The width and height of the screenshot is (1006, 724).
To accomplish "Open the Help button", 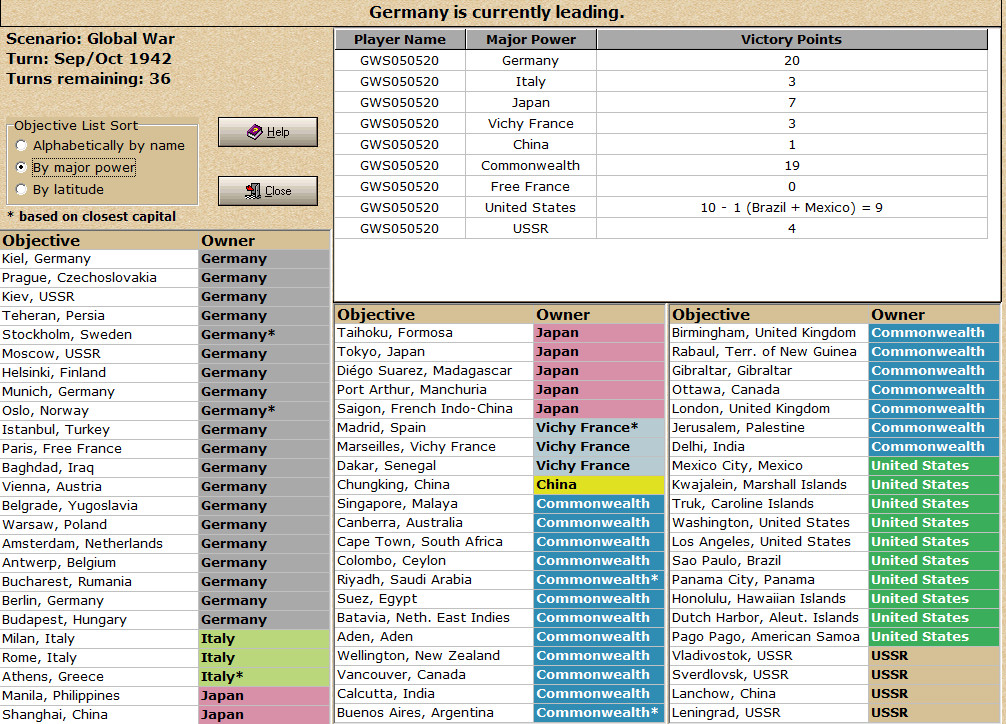I will tap(268, 132).
